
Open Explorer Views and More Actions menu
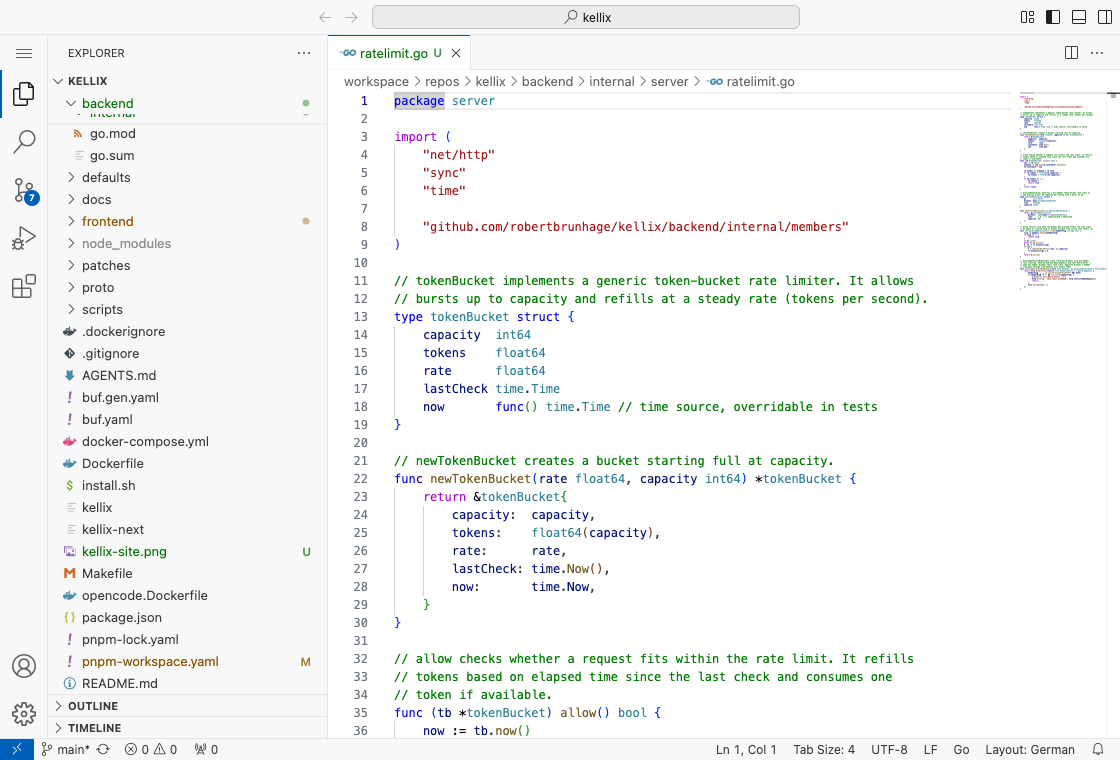point(304,53)
